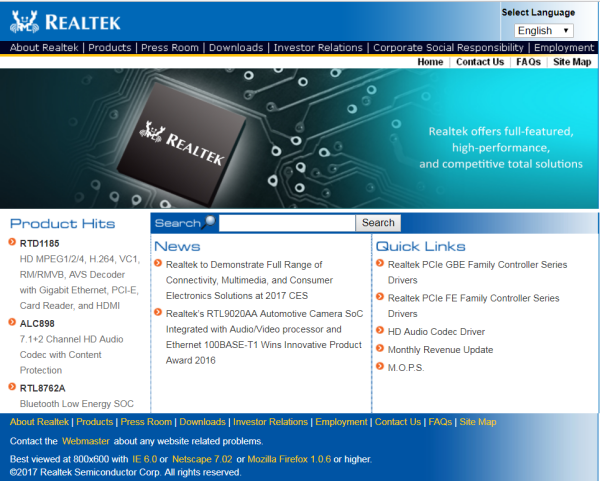Open Employment in top navigation bar
The image size is (600, 481).
(564, 47)
